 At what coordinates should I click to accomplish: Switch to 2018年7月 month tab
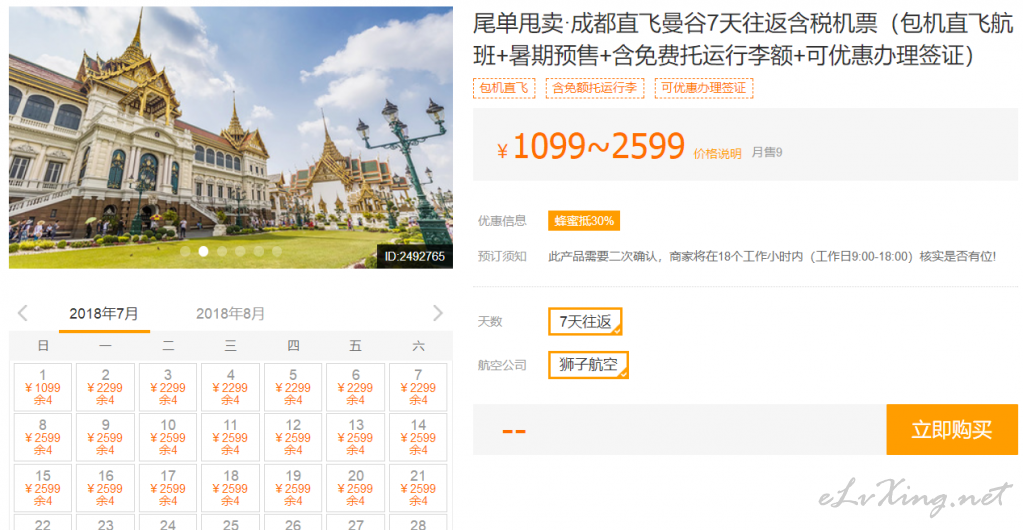click(x=104, y=314)
